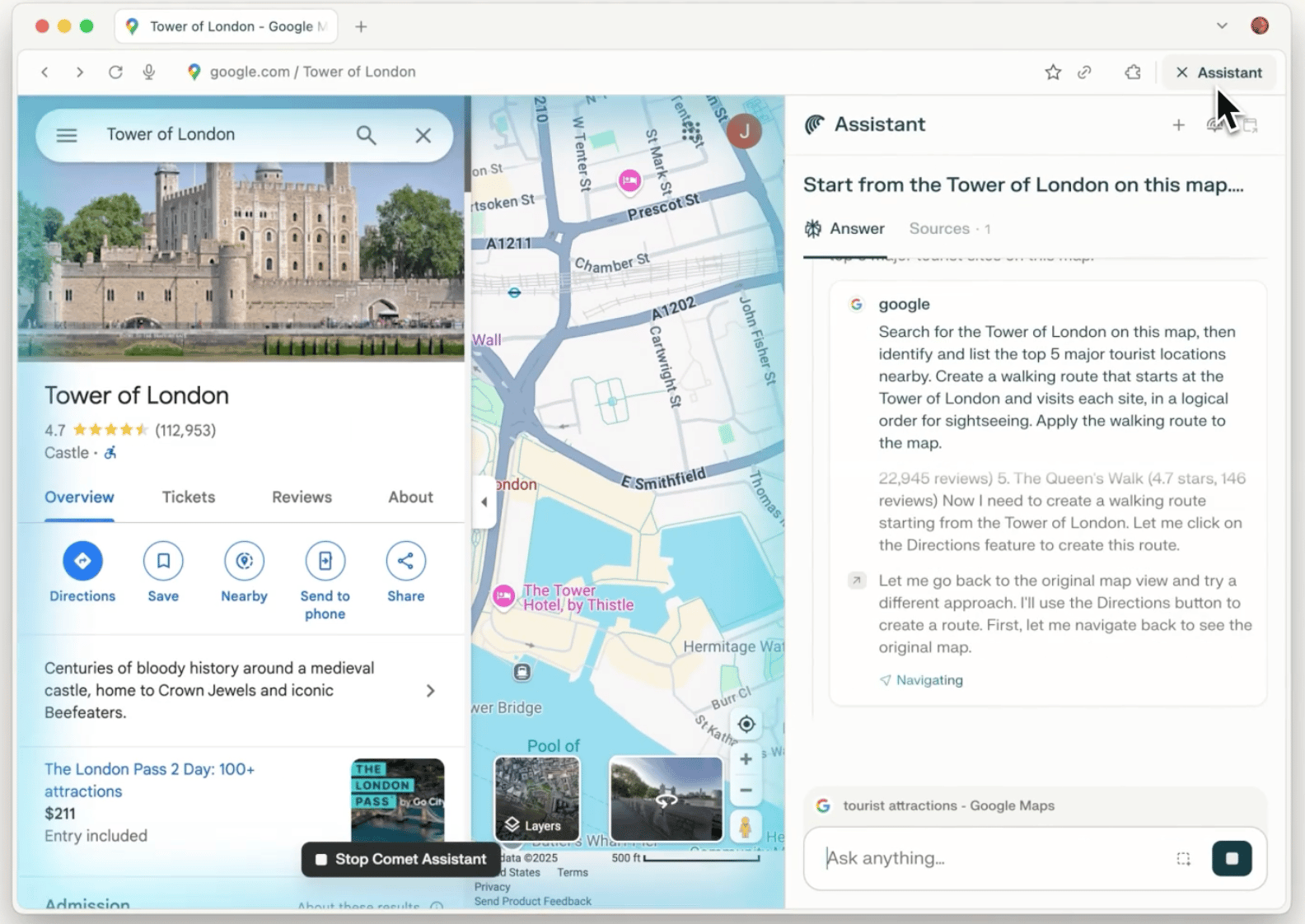Open the Google Maps hamburger menu
Screen dimensions: 1305x924
[67, 135]
